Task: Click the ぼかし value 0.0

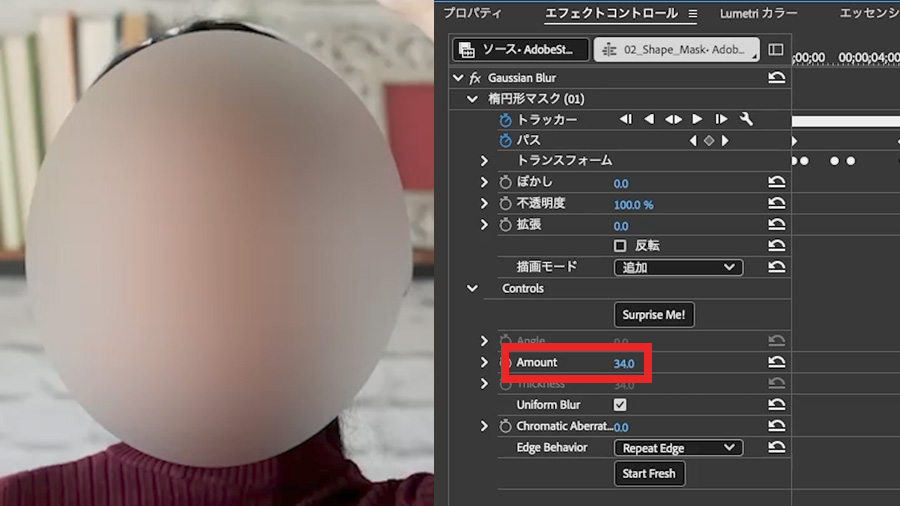Action: click(x=621, y=184)
